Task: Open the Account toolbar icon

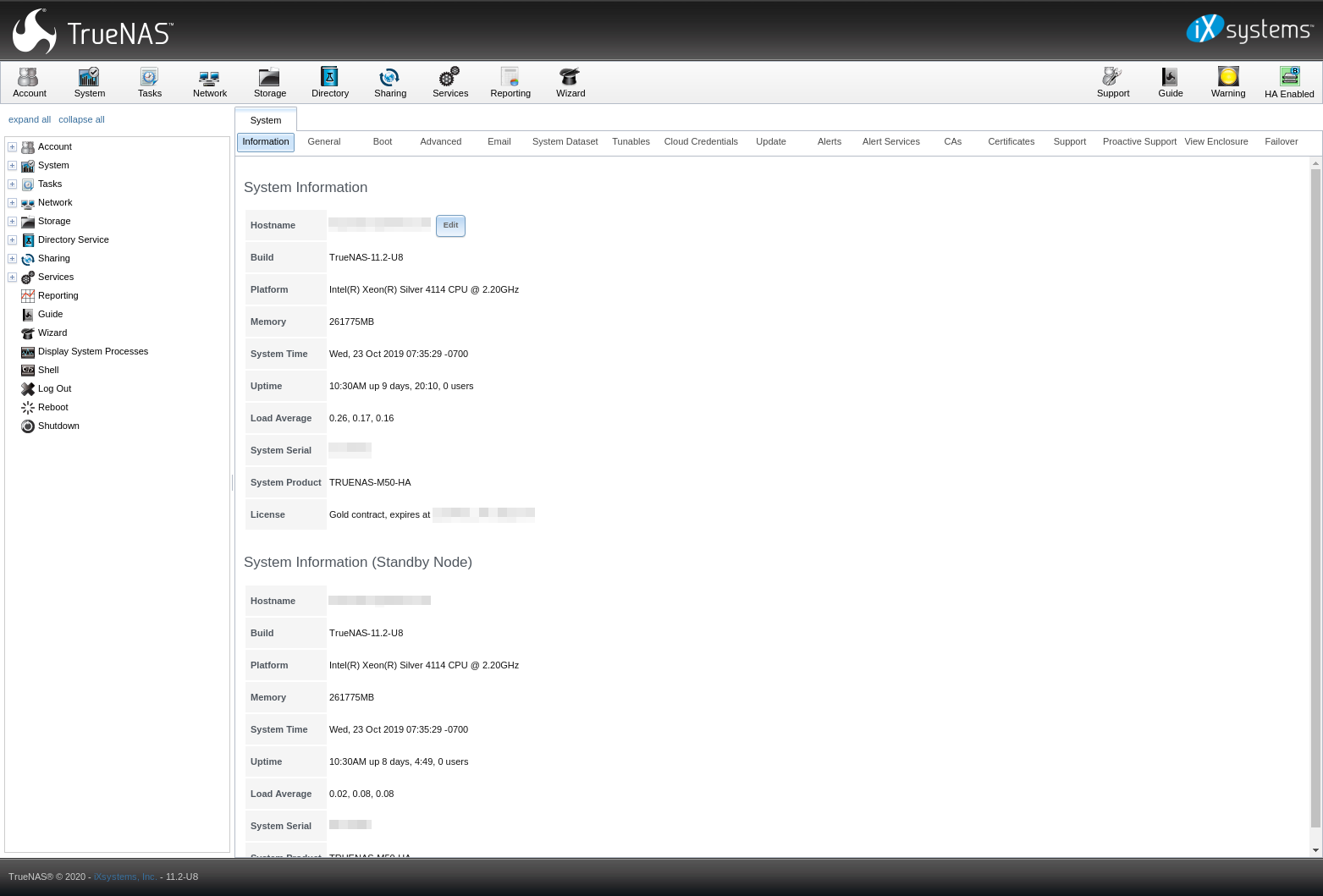Action: coord(29,83)
